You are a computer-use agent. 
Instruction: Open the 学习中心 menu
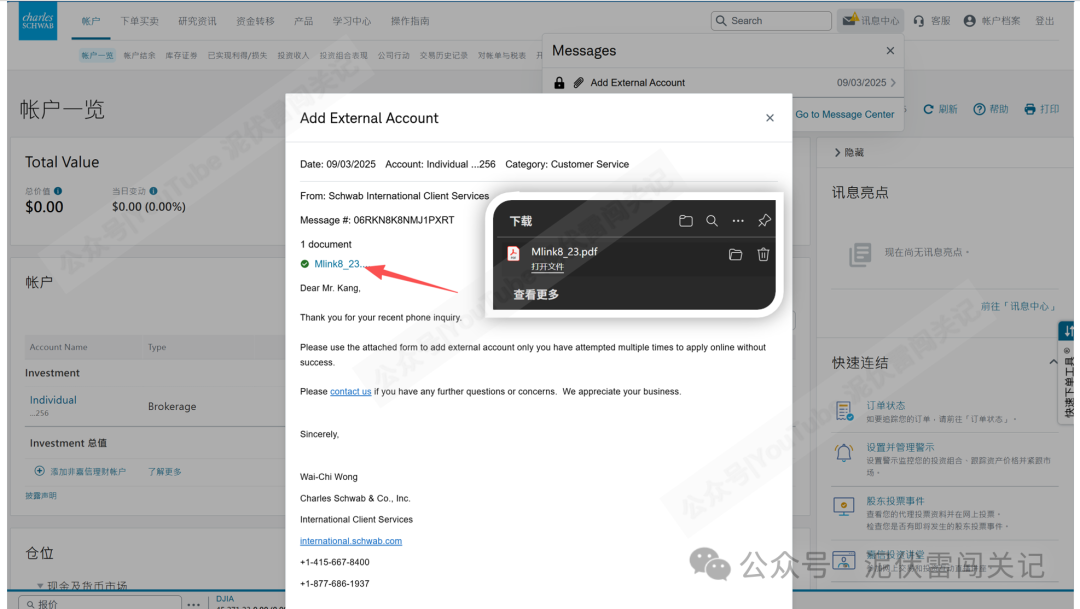pos(352,21)
